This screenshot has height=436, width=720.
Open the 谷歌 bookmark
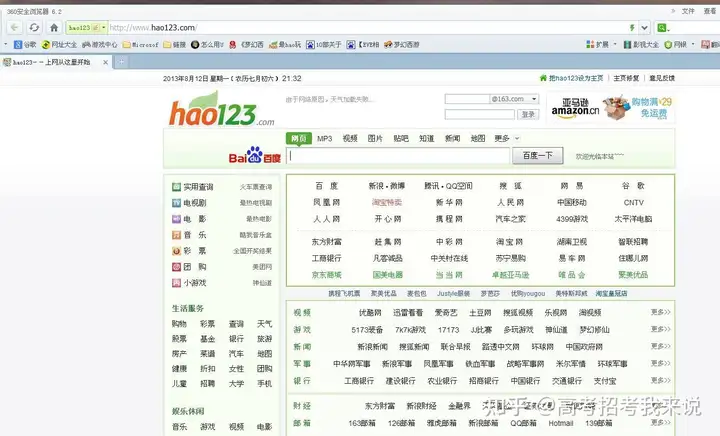pyautogui.click(x=25, y=45)
